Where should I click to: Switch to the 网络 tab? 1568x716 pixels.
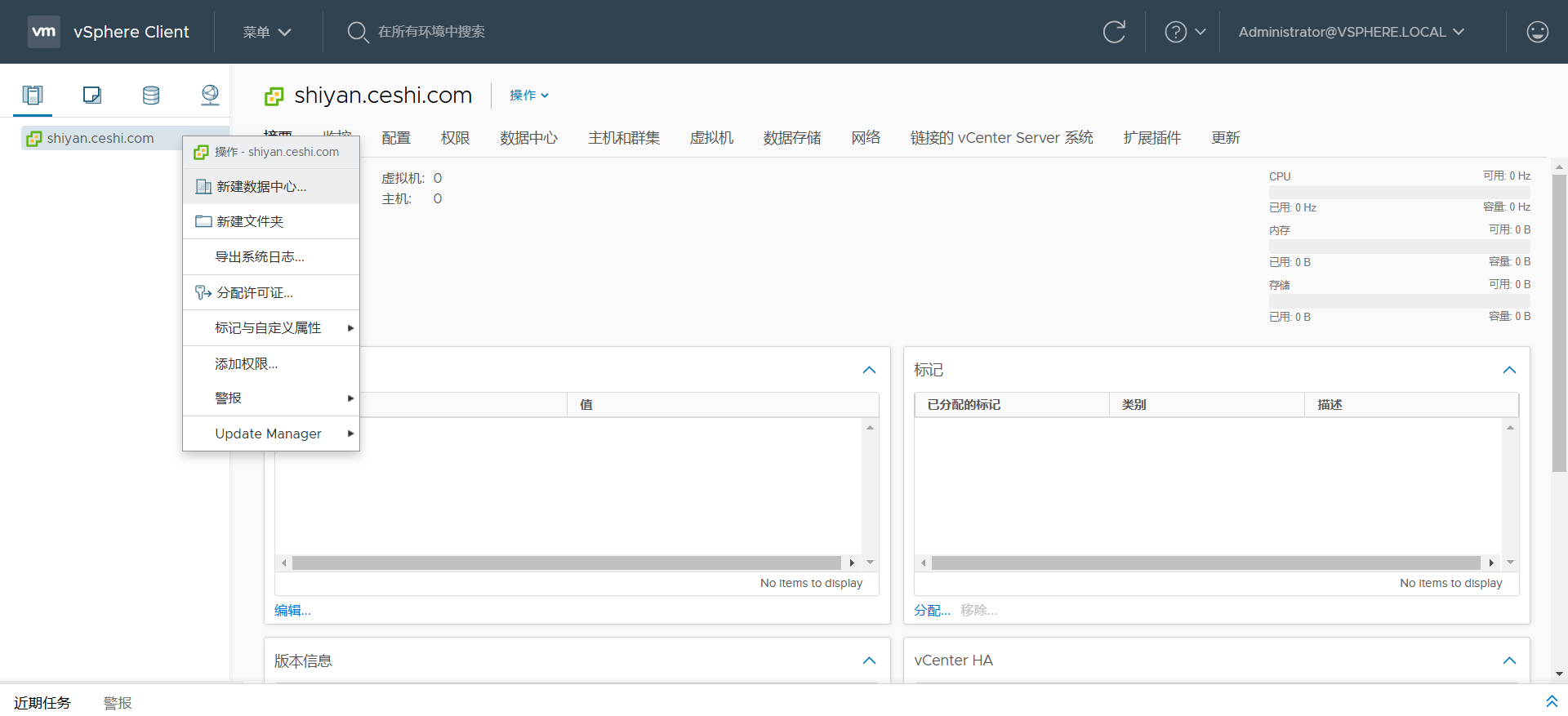[866, 138]
